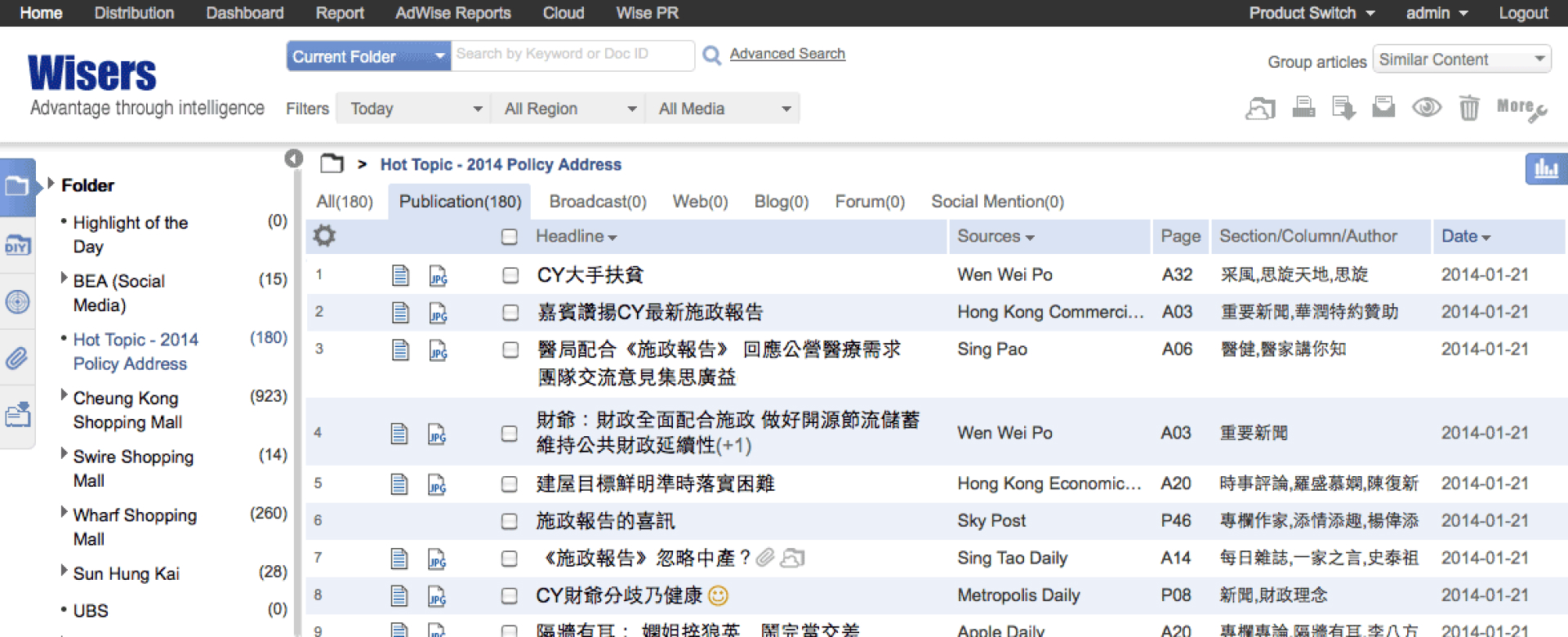Screen dimensions: 1568x637
Task: Toggle the select-all checkbox beside Headline
Action: click(x=510, y=237)
